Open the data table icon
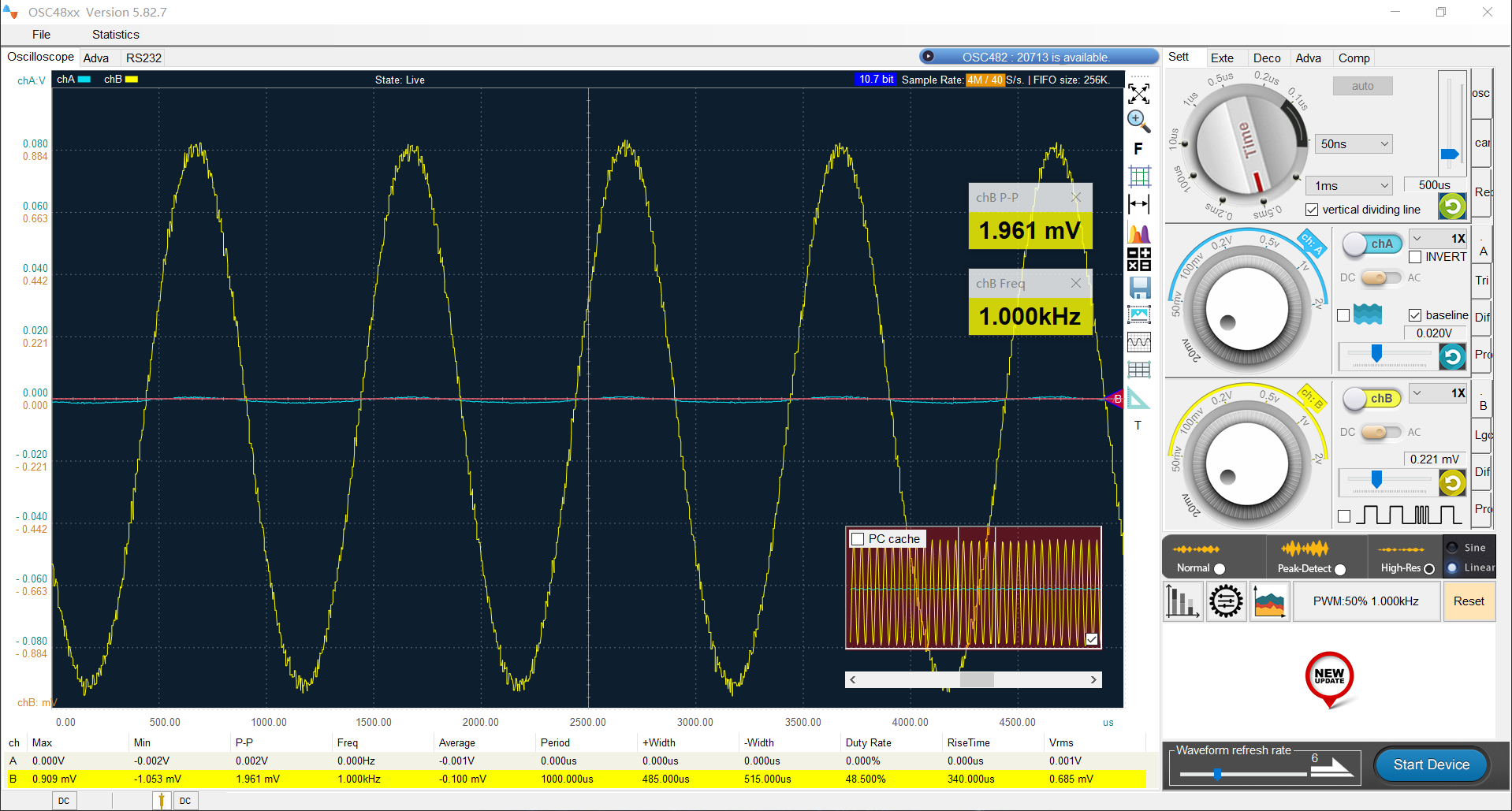 1139,370
